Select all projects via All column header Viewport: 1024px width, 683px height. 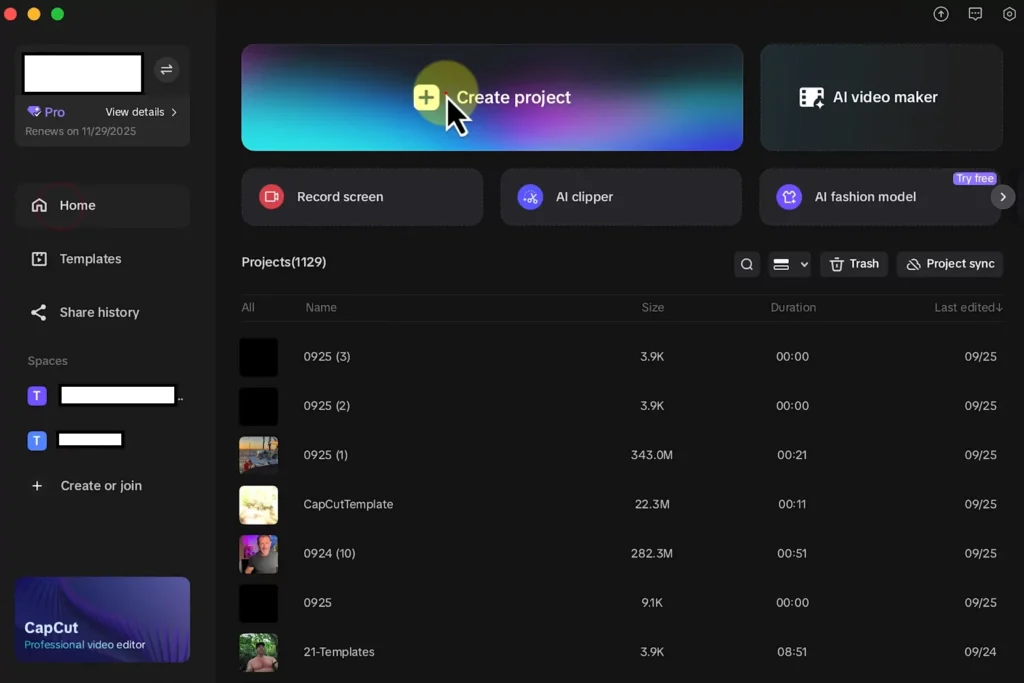[x=248, y=307]
